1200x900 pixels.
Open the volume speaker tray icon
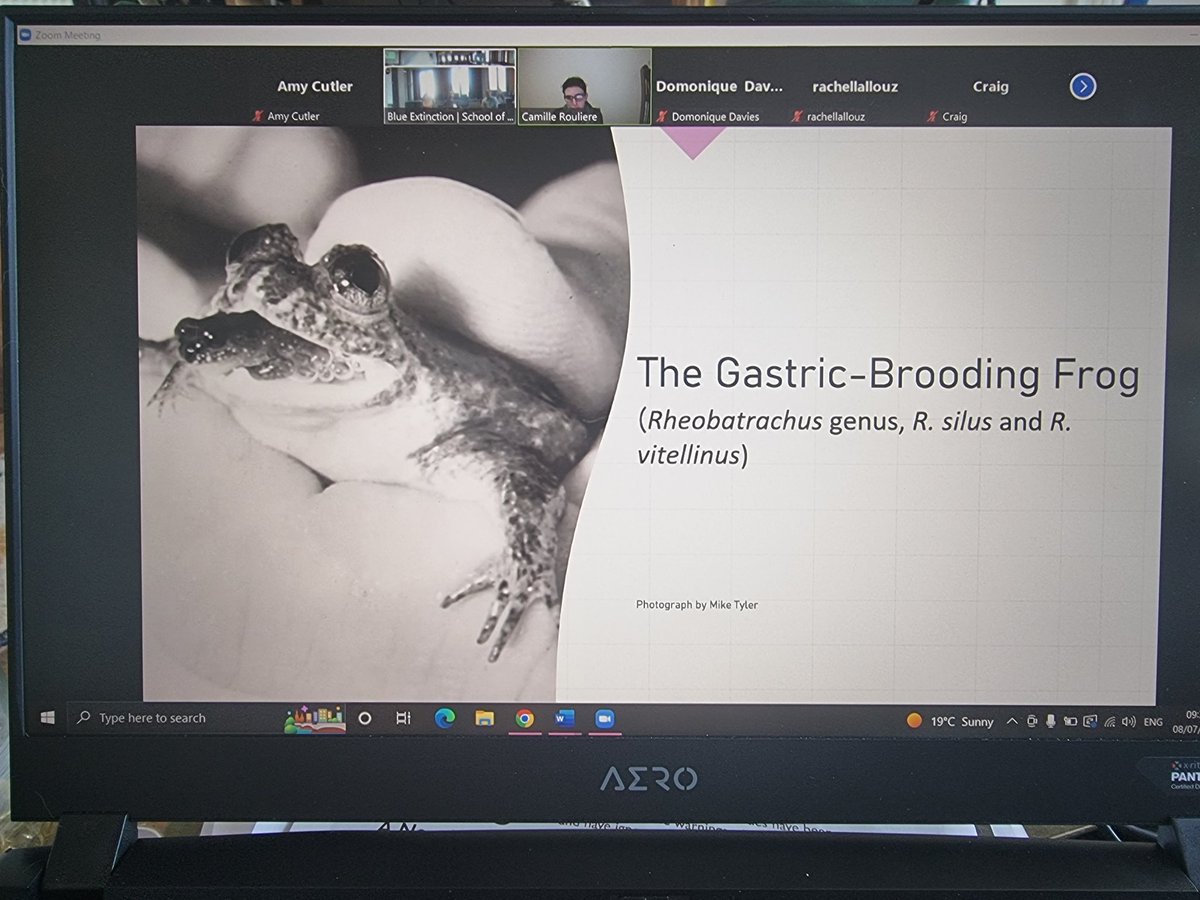1129,721
